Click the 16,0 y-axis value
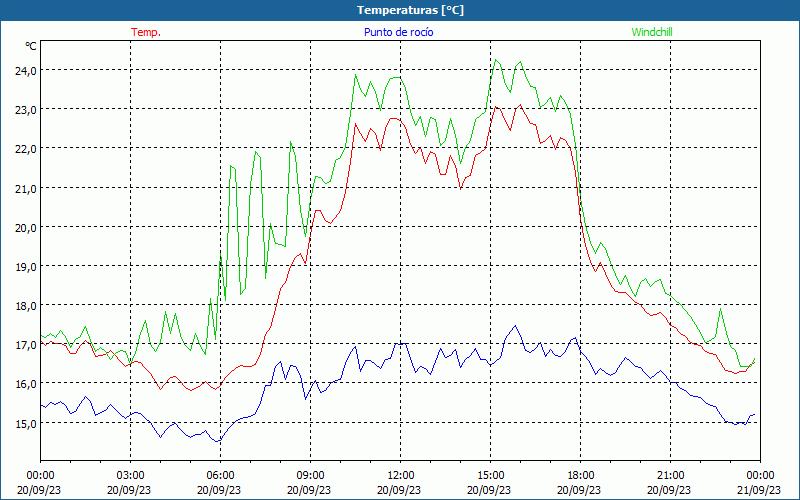 [x=25, y=384]
